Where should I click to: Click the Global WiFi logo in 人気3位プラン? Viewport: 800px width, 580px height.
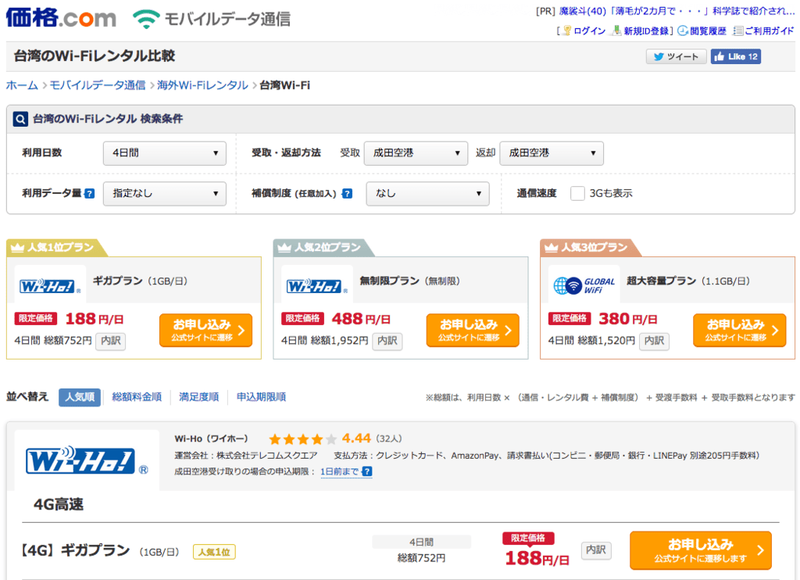(584, 286)
